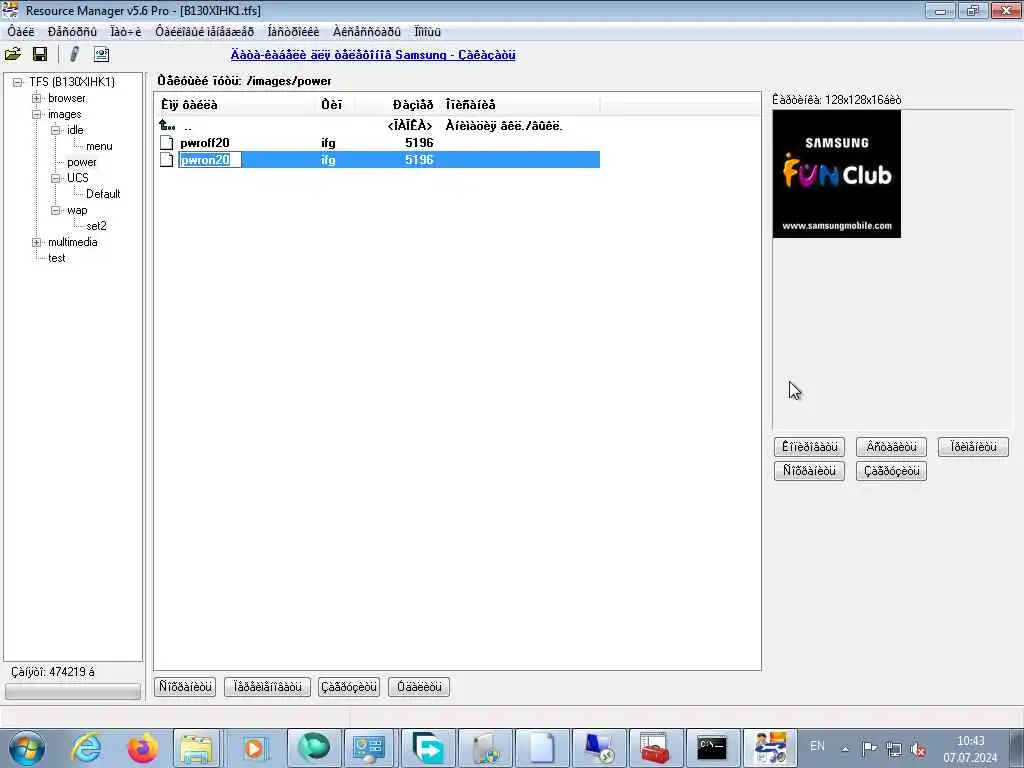This screenshot has height=768, width=1024.
Task: Open the Control Panel taskbar icon
Action: (370, 748)
